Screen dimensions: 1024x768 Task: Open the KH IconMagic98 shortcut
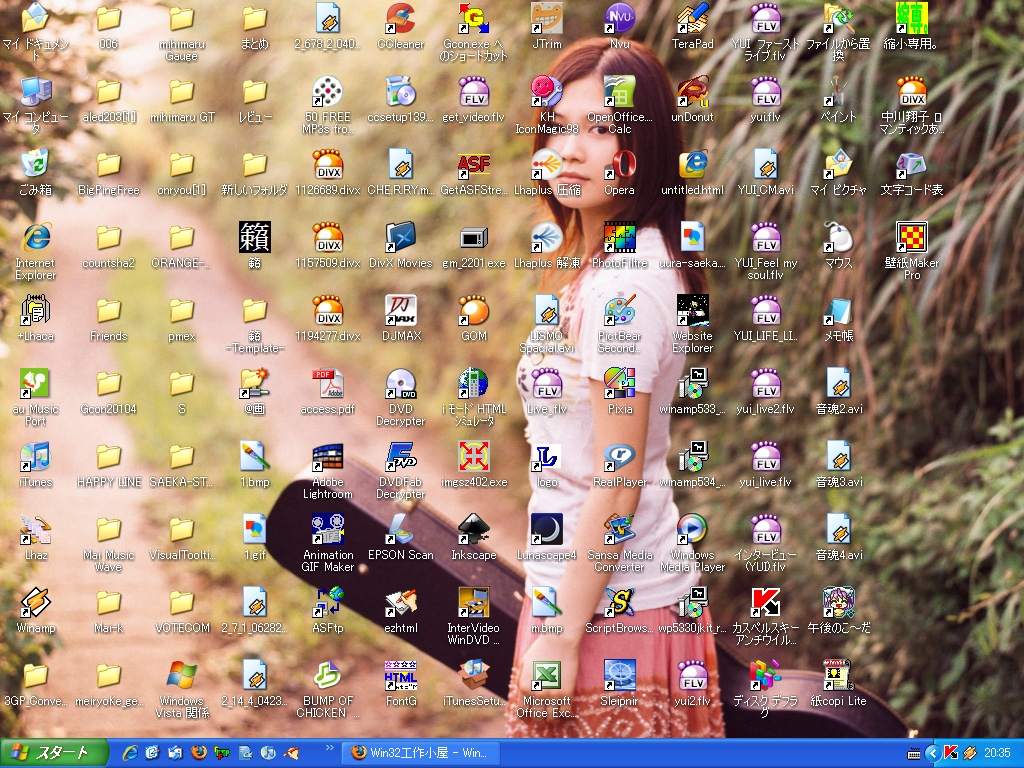(547, 91)
